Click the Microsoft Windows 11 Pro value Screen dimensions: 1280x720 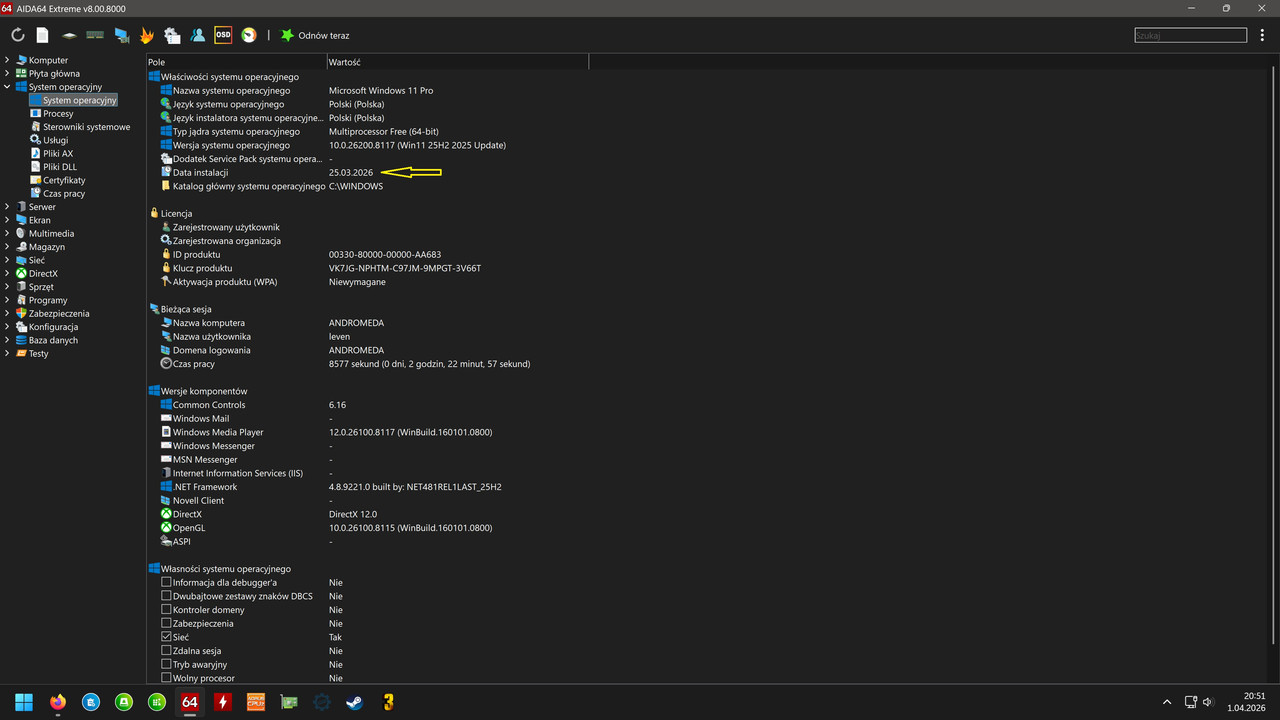point(381,90)
